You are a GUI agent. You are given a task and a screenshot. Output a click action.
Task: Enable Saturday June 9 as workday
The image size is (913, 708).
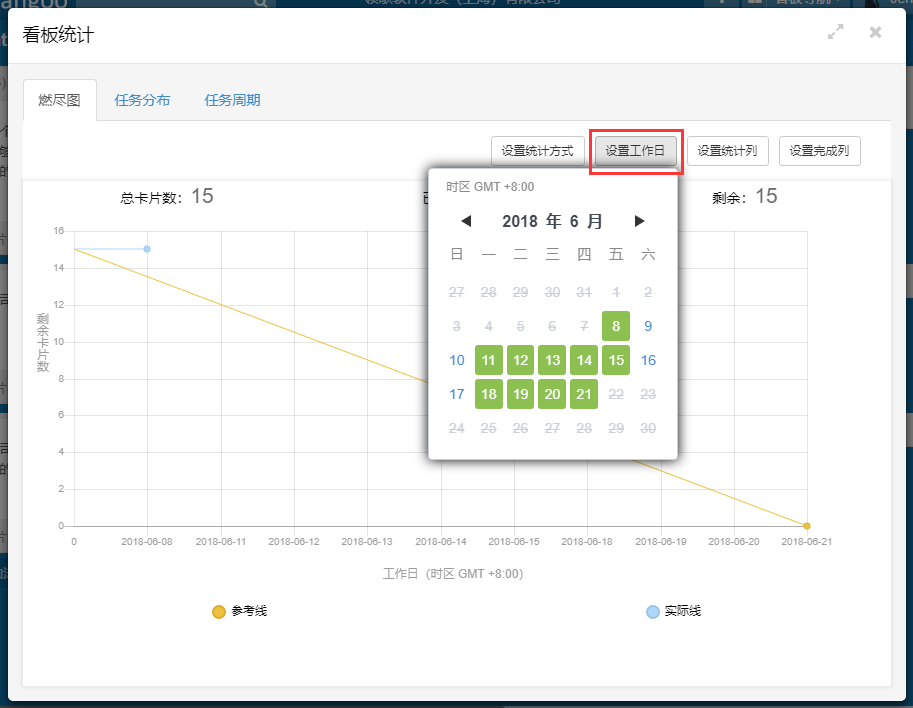point(648,326)
